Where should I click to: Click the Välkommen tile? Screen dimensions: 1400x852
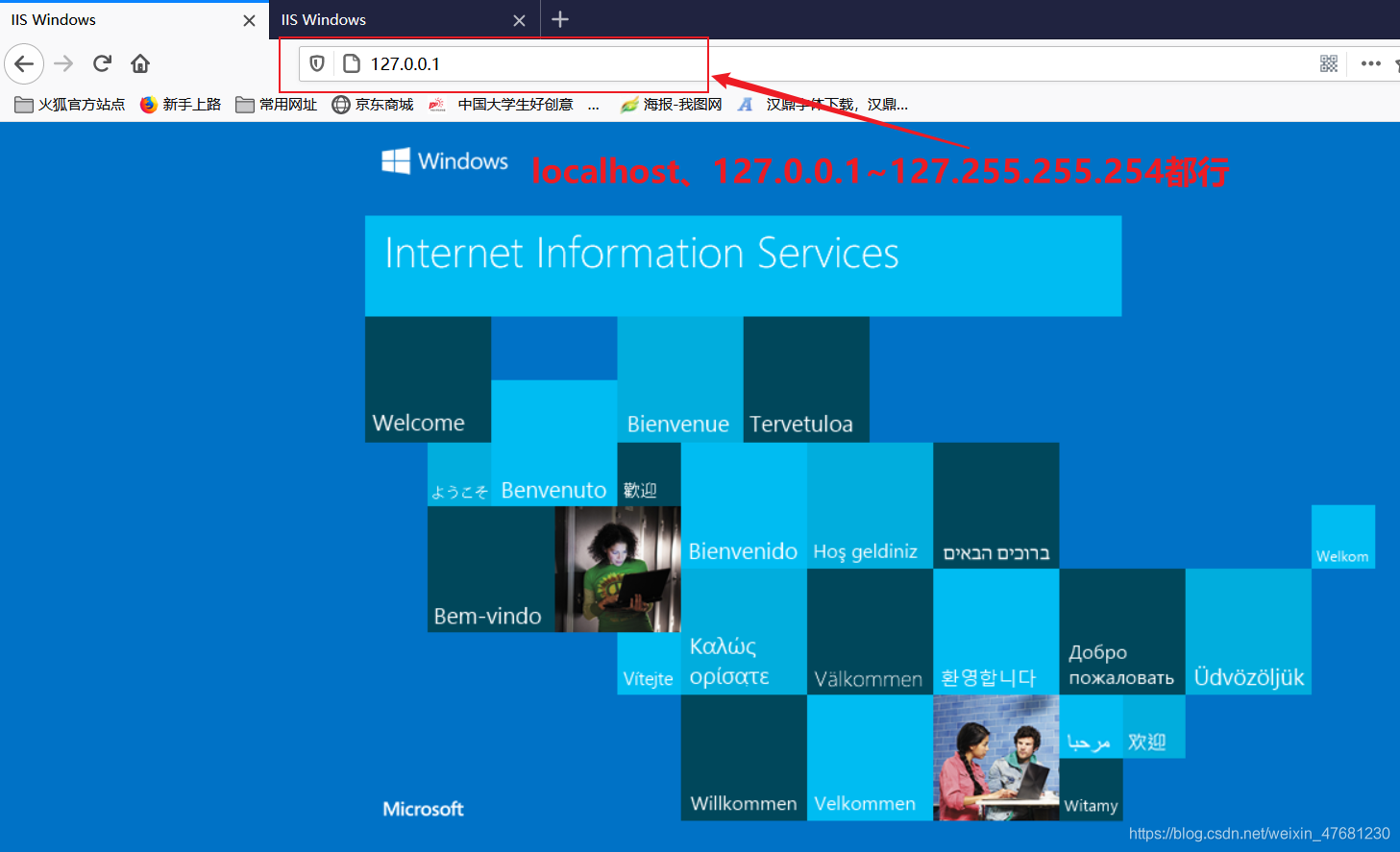pos(870,631)
